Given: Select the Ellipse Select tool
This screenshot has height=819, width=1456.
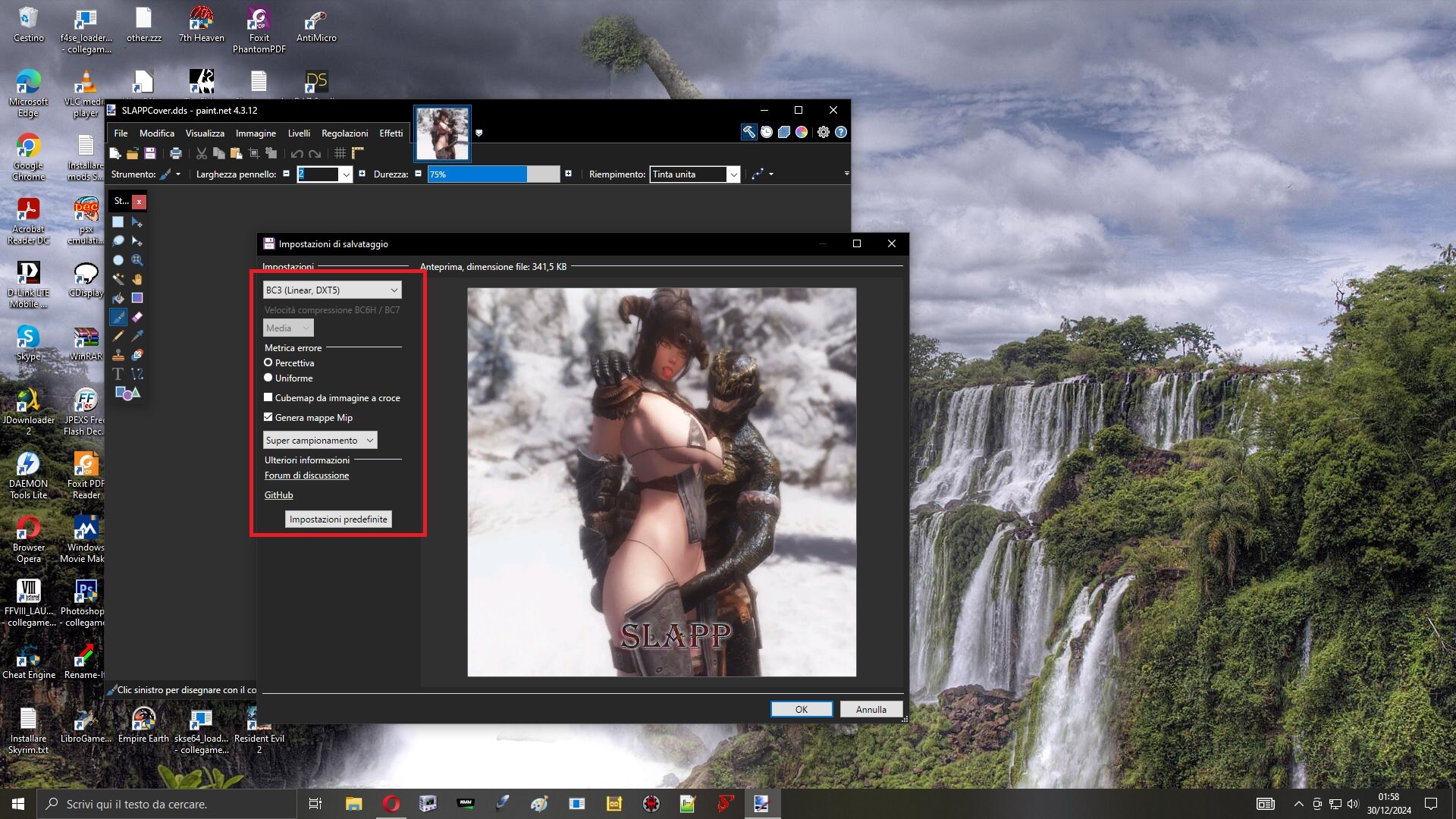Looking at the screenshot, I should click(118, 260).
